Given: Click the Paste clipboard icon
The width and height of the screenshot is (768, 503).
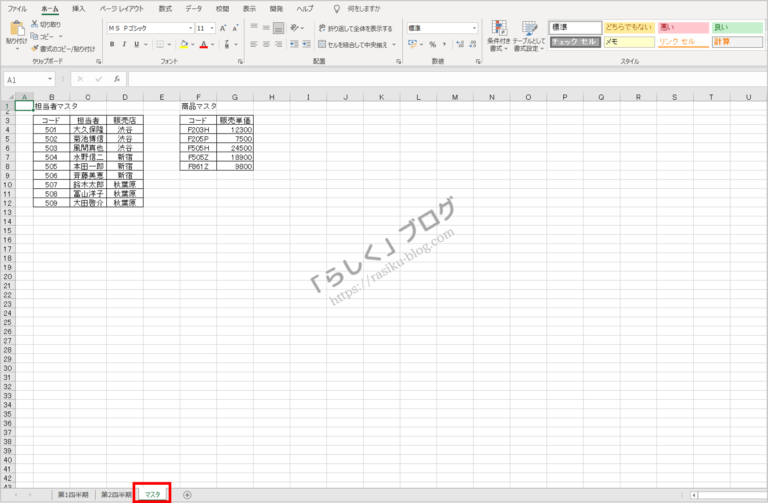Looking at the screenshot, I should click(16, 28).
